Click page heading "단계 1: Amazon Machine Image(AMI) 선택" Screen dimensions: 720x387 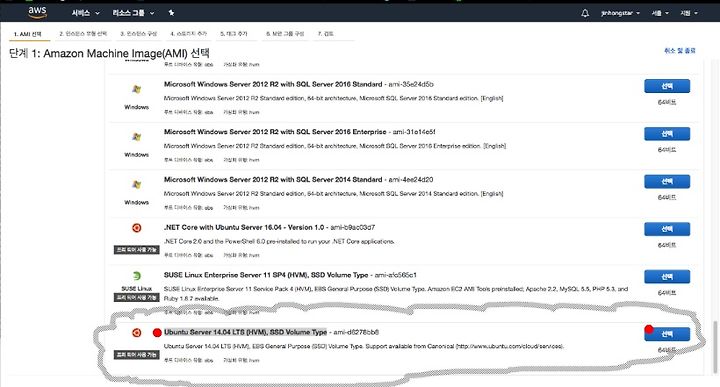pos(109,53)
